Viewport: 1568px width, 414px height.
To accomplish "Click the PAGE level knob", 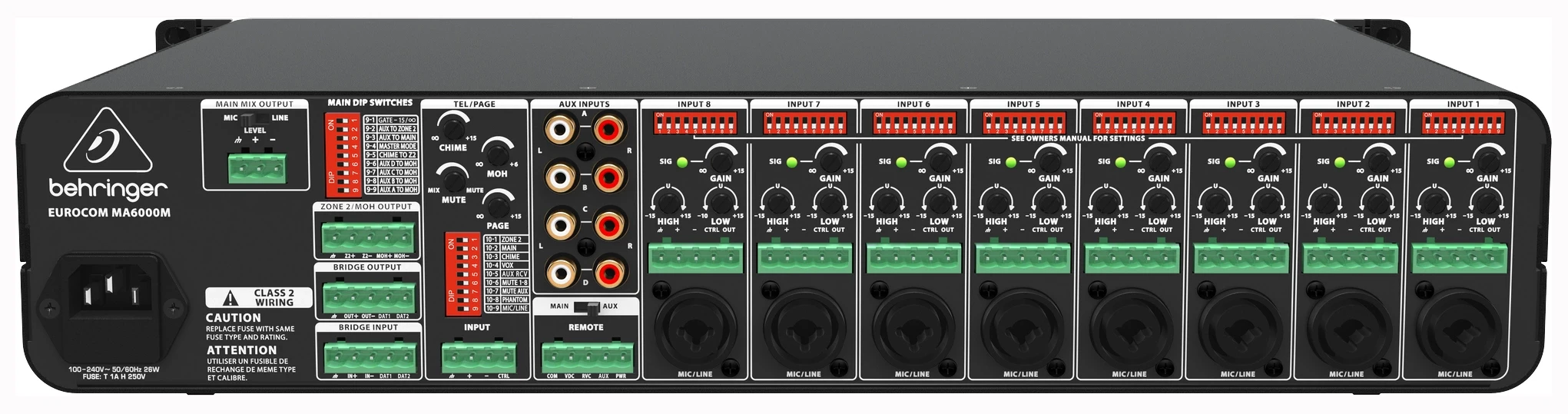I will [x=498, y=206].
